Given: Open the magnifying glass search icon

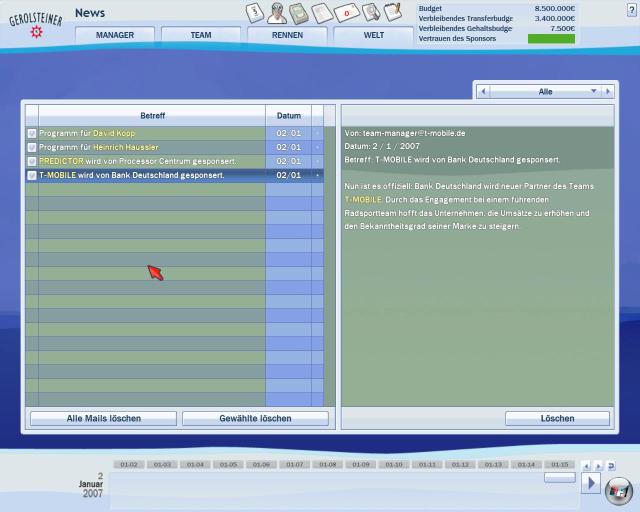Looking at the screenshot, I should [371, 12].
